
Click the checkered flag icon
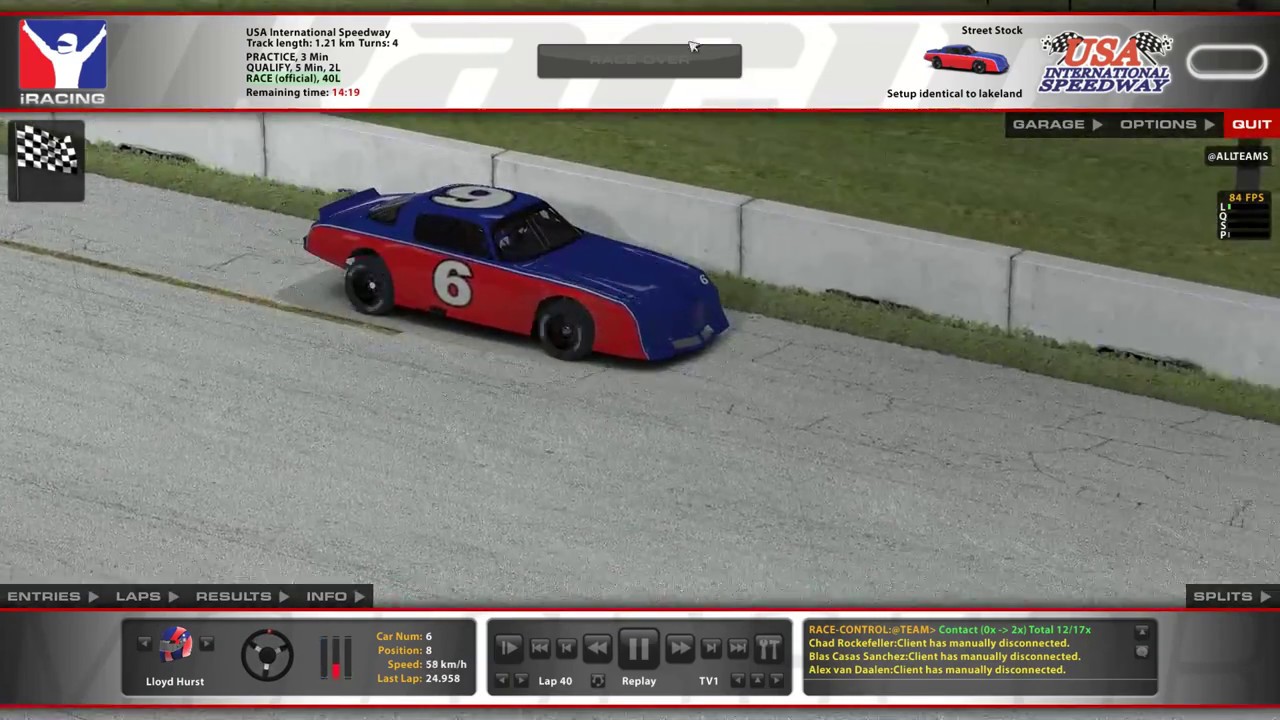point(46,160)
